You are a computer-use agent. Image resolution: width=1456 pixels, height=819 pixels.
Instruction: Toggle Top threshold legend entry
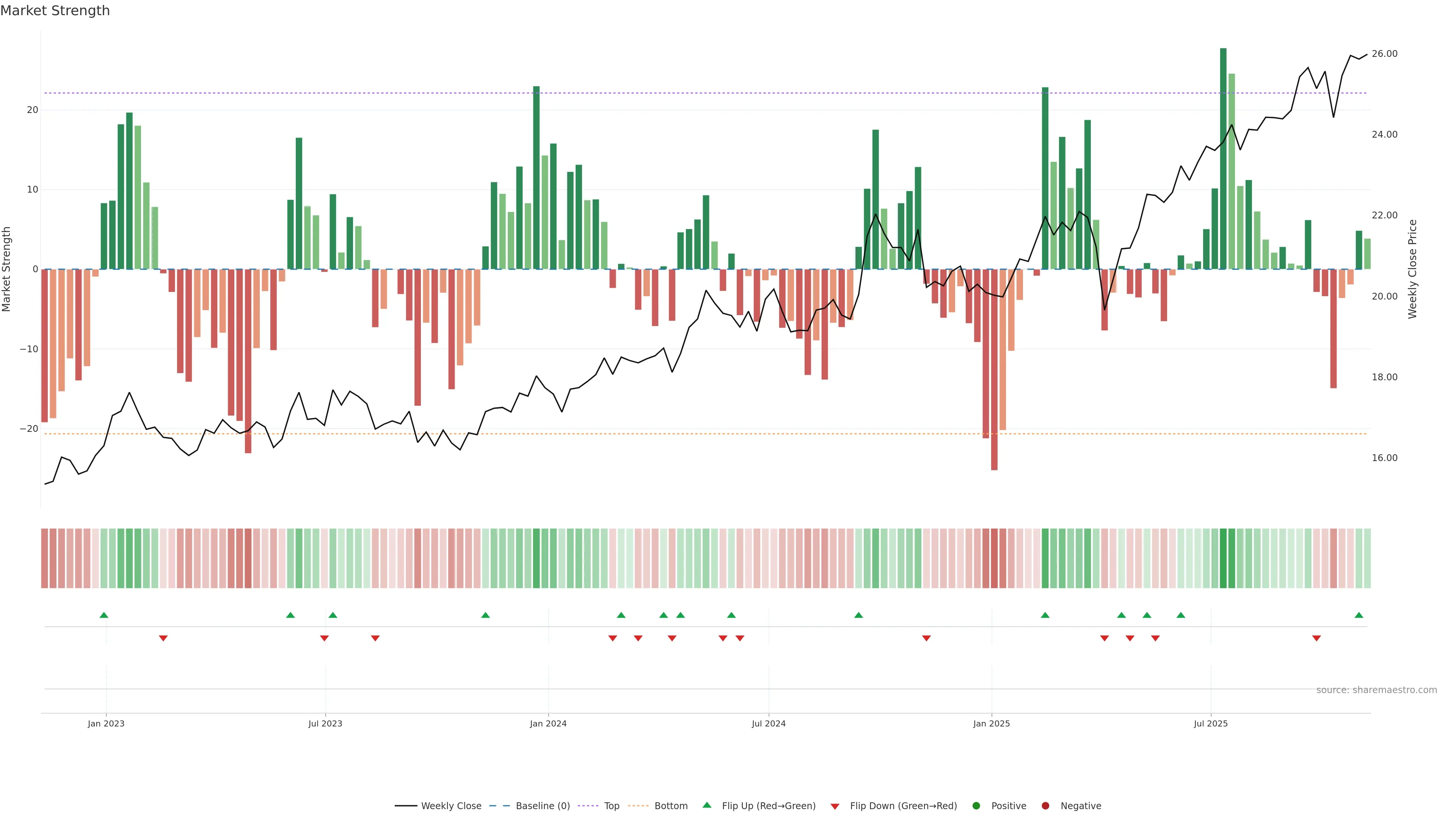tap(611, 806)
